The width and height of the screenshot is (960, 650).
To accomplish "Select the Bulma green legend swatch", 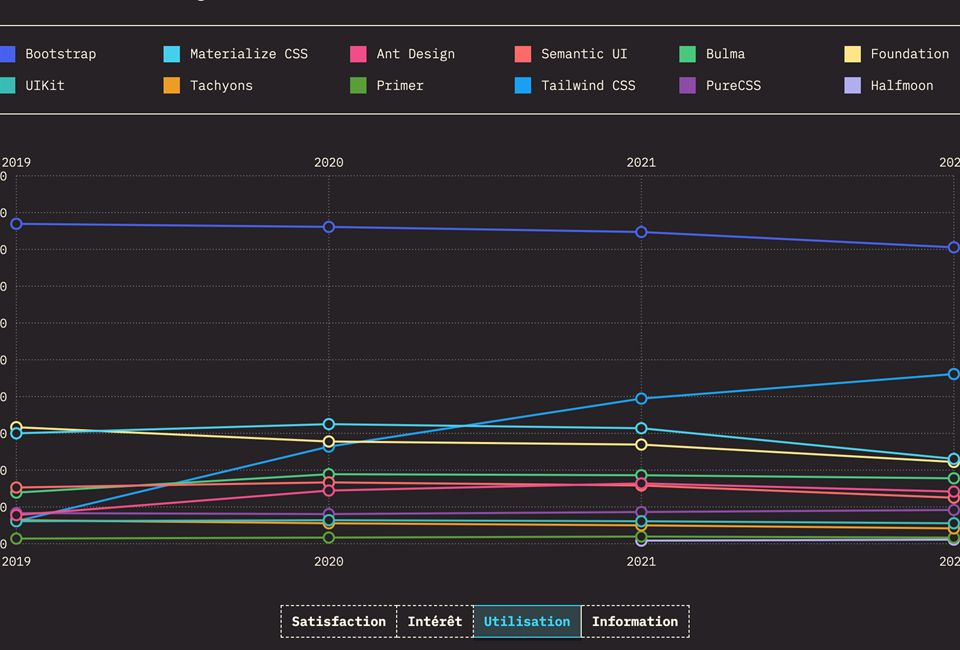I will pyautogui.click(x=688, y=54).
